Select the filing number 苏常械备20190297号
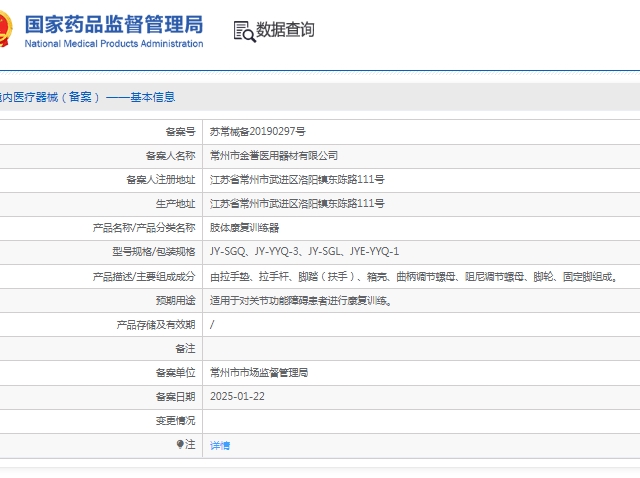Image resolution: width=640 pixels, height=478 pixels. pos(258,131)
